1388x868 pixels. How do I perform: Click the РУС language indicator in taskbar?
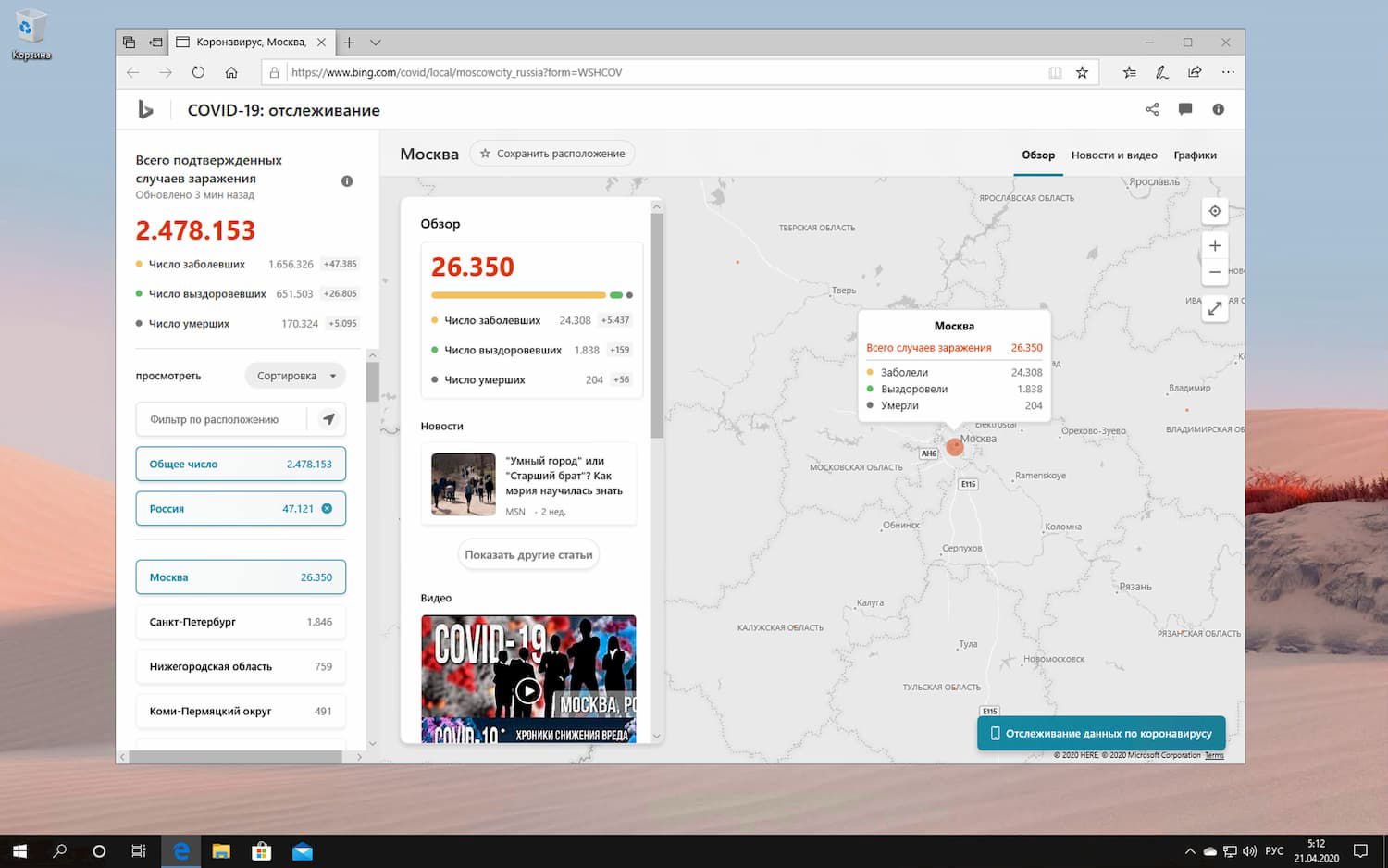1274,851
